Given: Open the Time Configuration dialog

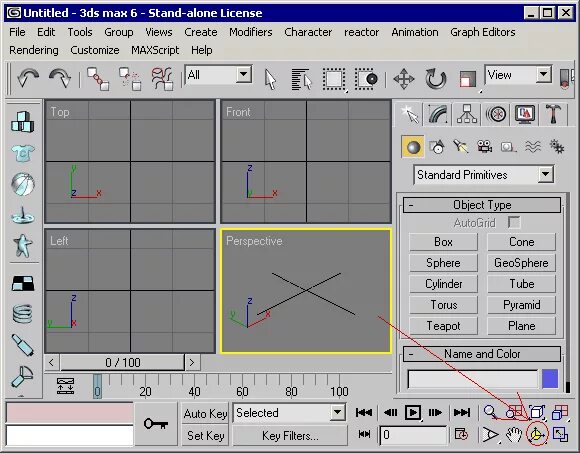Looking at the screenshot, I should [461, 434].
